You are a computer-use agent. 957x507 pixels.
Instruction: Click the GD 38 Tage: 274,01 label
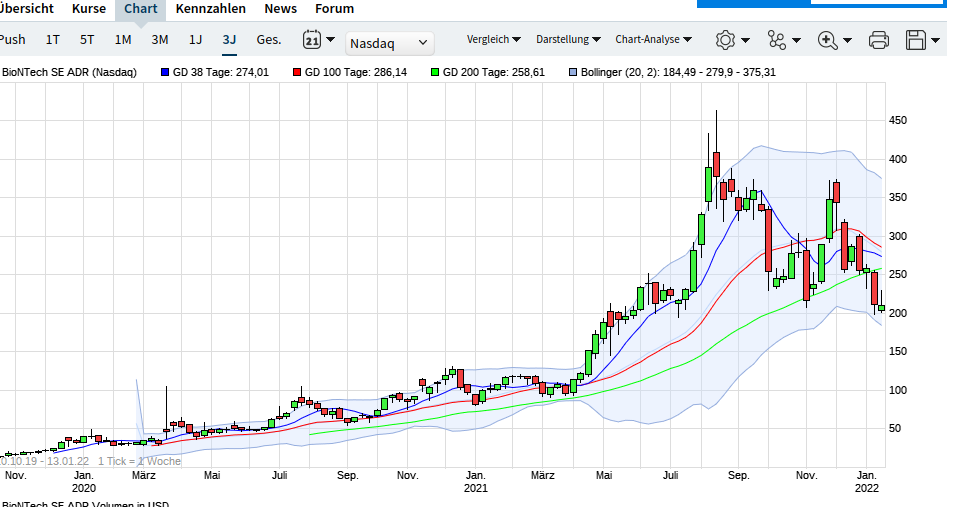pyautogui.click(x=221, y=72)
